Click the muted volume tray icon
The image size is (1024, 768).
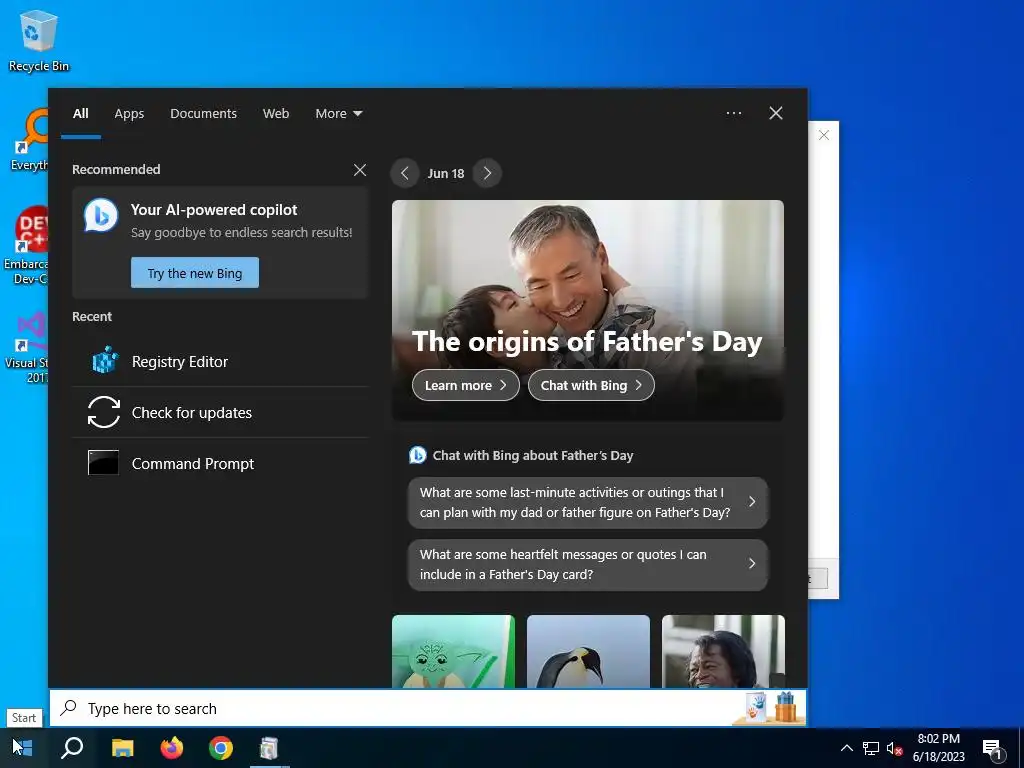[x=894, y=748]
